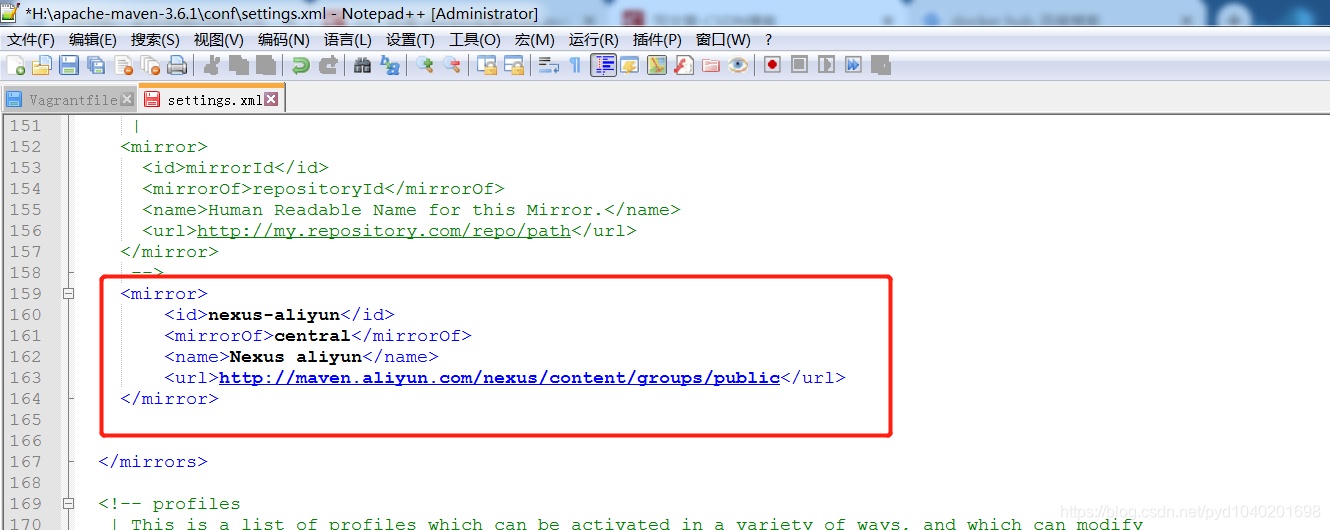The image size is (1330, 530).
Task: Create a new document with the New icon
Action: pyautogui.click(x=16, y=65)
